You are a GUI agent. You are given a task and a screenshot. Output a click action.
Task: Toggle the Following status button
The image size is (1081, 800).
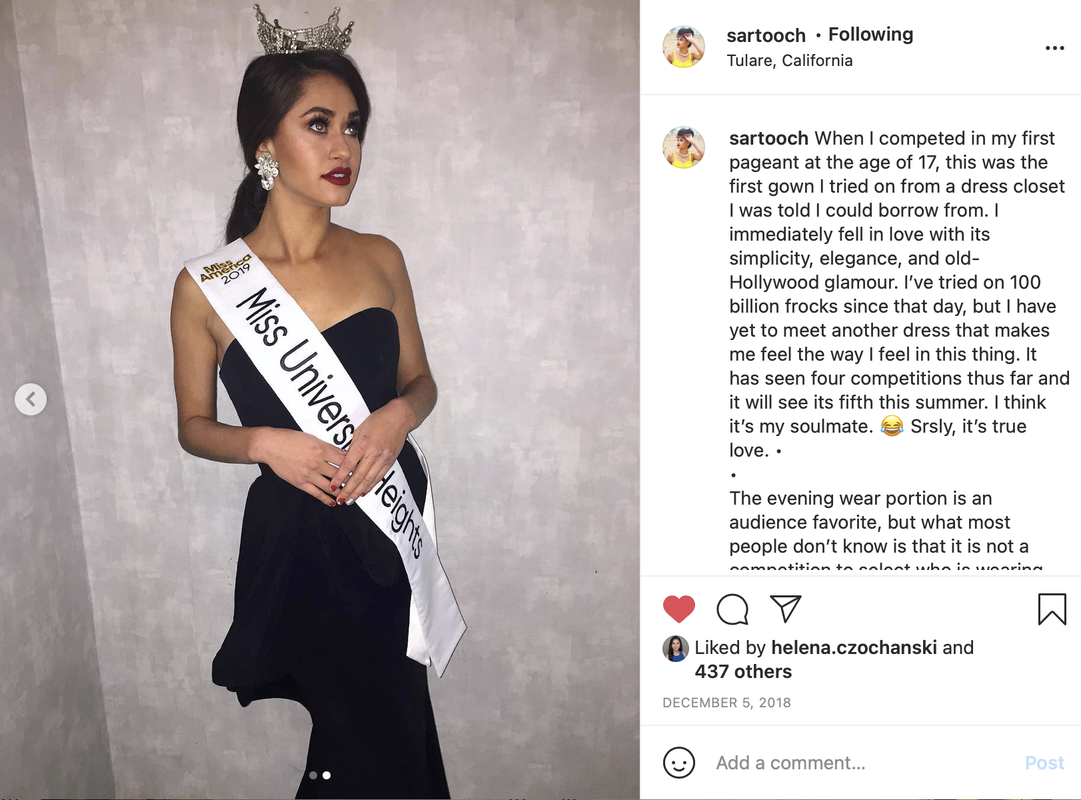click(870, 34)
